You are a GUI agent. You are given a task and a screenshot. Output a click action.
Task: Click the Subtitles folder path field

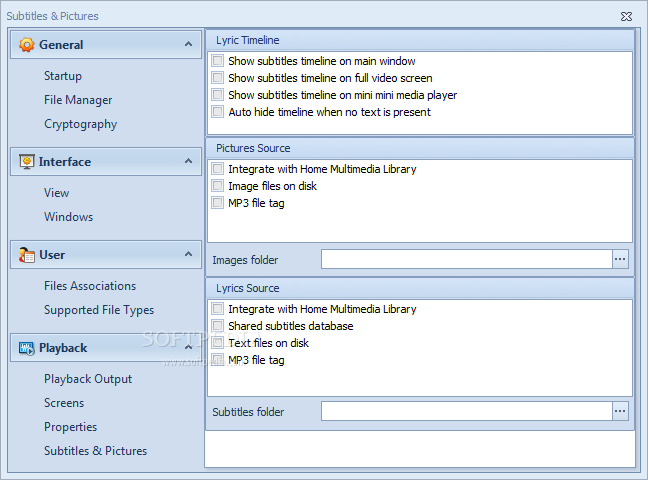point(467,411)
